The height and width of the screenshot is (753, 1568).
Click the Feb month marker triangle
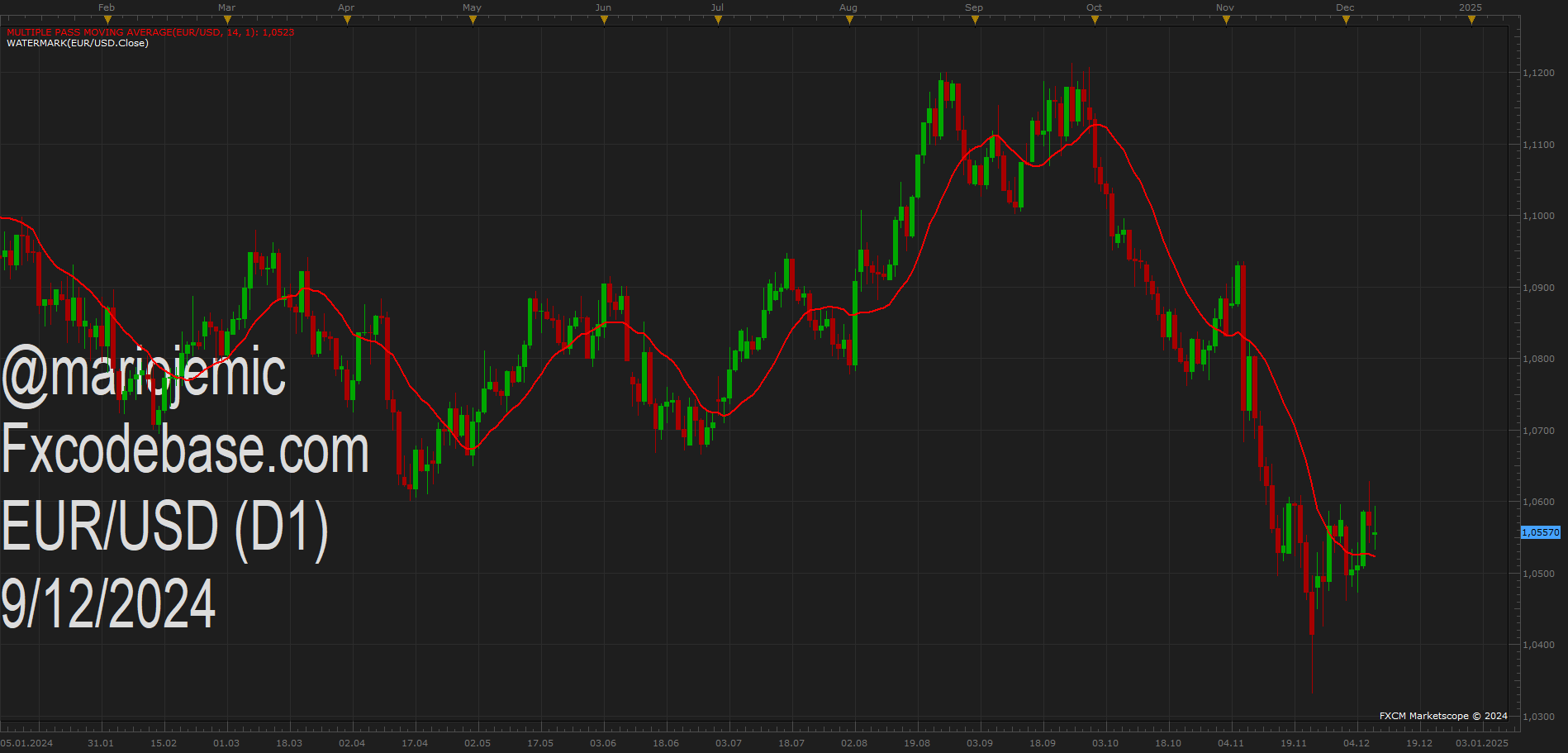pos(107,20)
